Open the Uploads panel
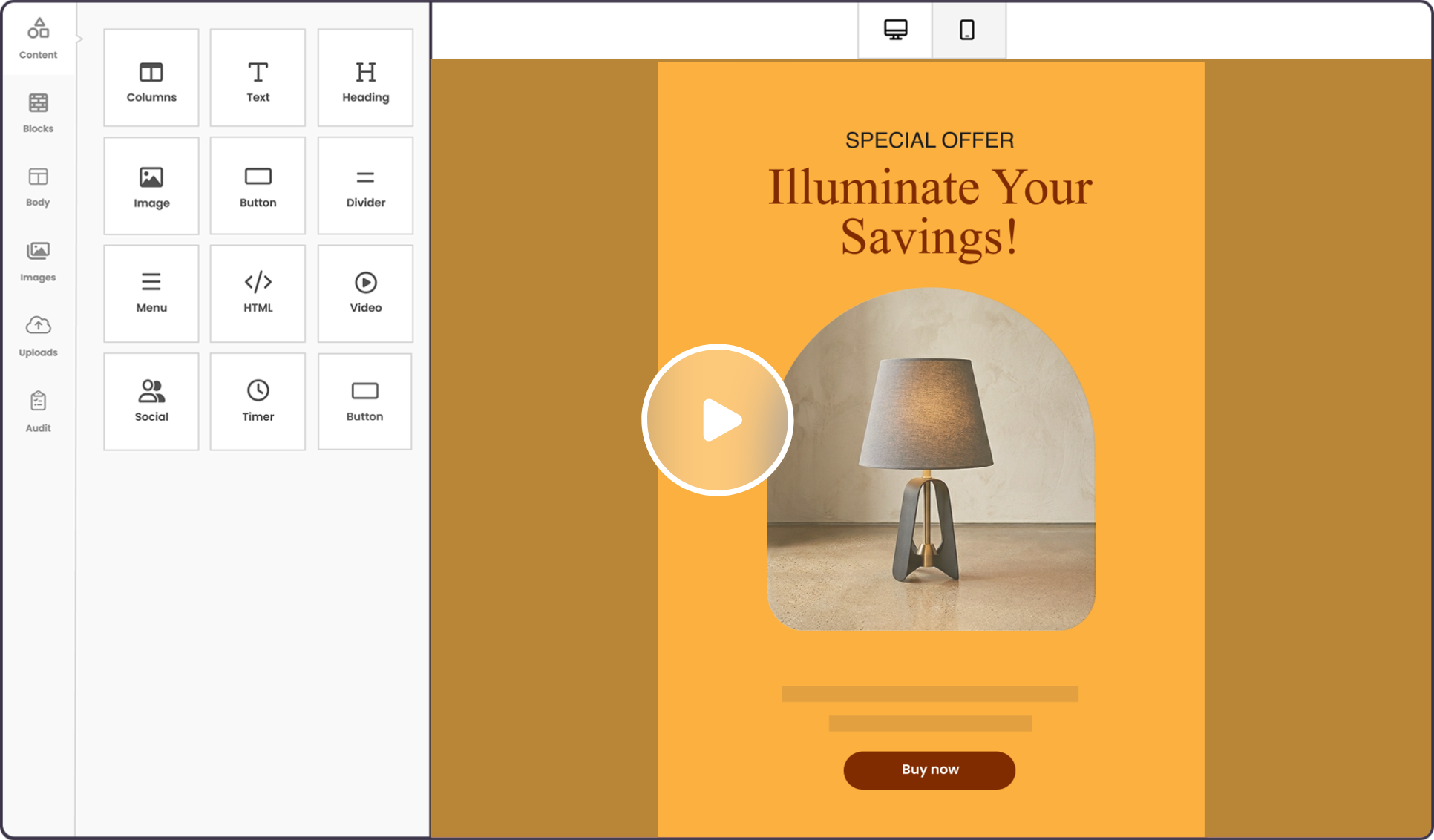1434x840 pixels. click(38, 337)
